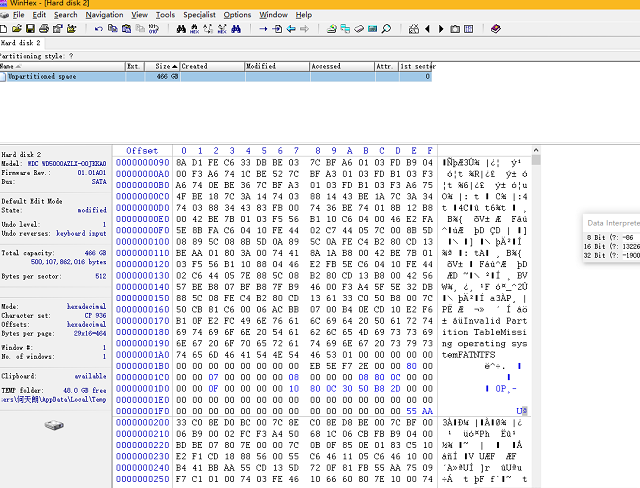Sort by the Ext. column header

tap(135, 66)
